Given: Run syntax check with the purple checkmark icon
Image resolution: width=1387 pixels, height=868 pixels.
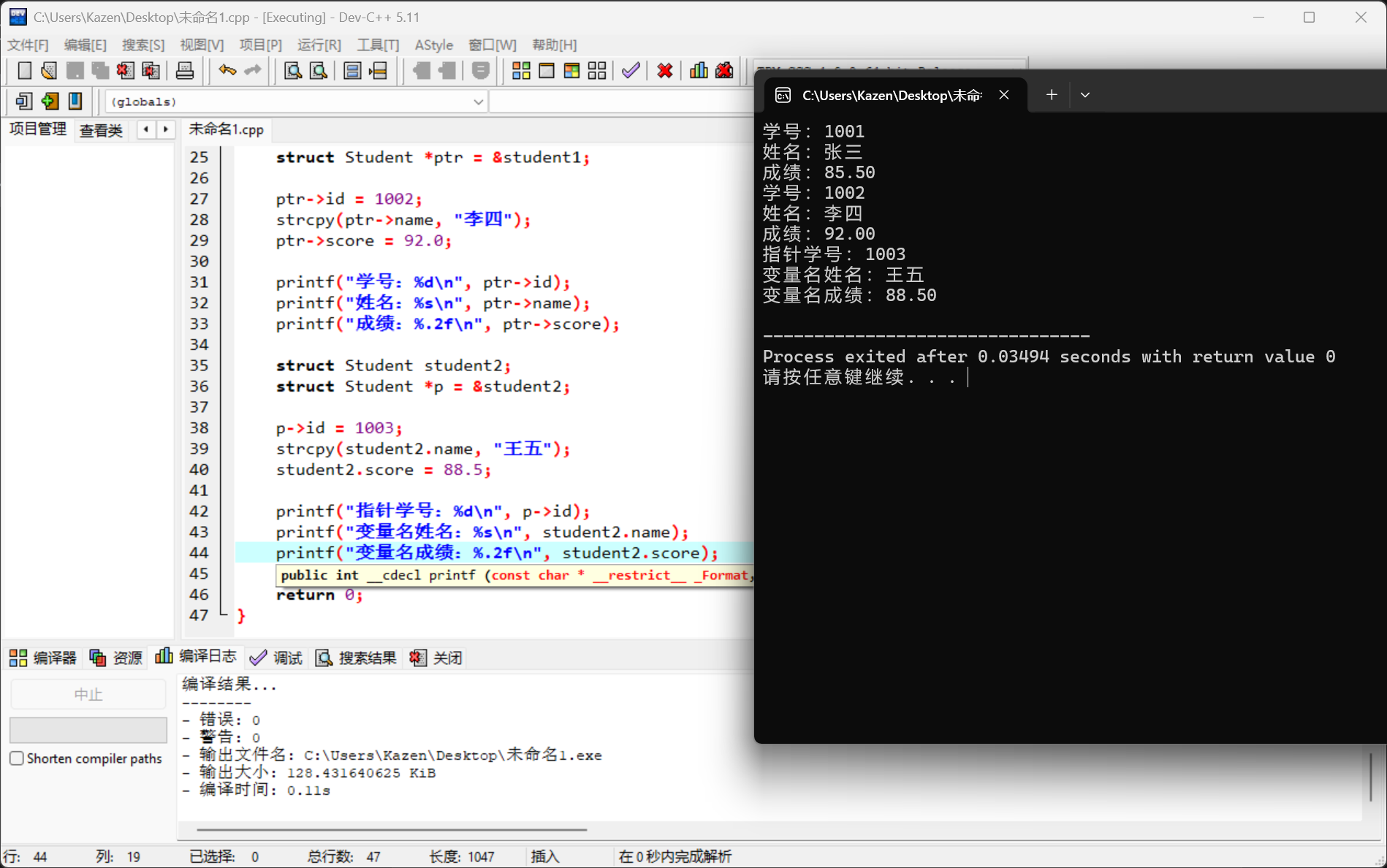Looking at the screenshot, I should (630, 70).
